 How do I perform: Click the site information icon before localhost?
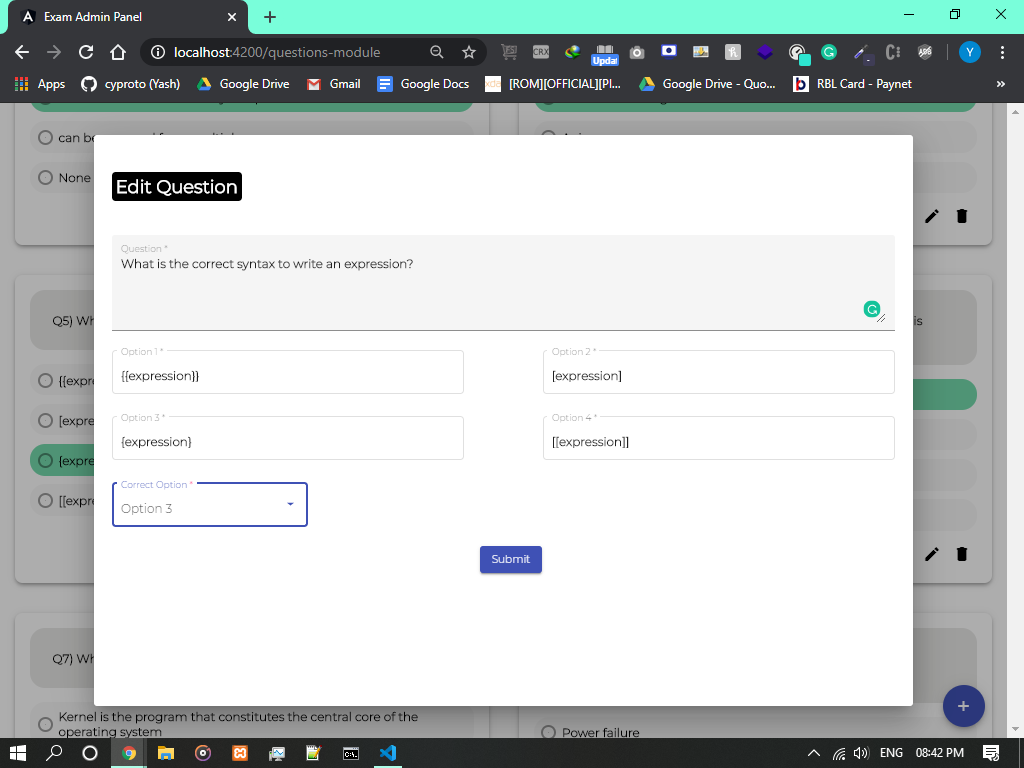point(158,52)
